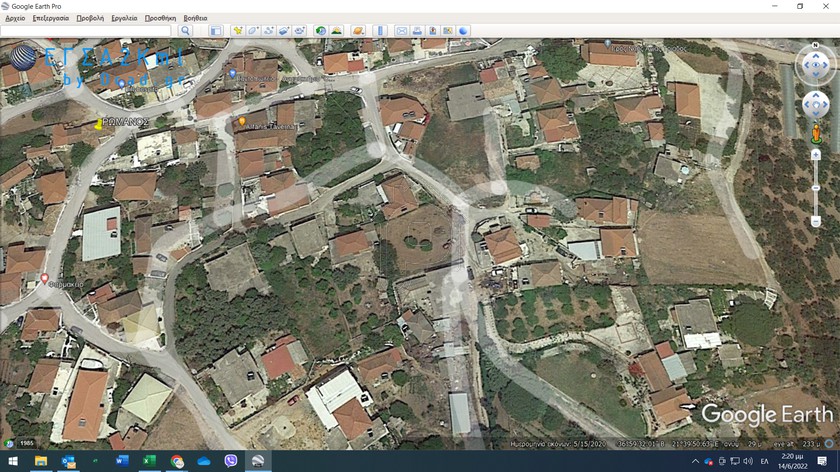Click the orange Street View pegman

pos(816,134)
